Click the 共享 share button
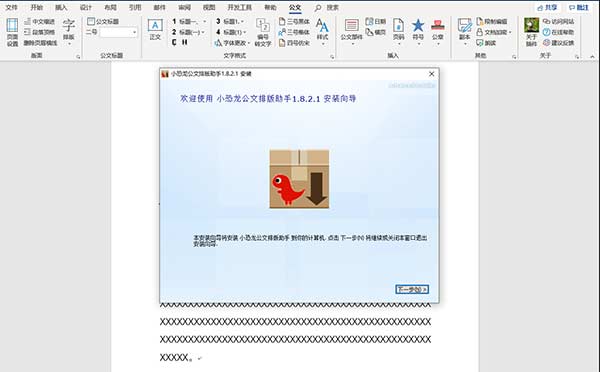600x372 pixels. [x=547, y=8]
